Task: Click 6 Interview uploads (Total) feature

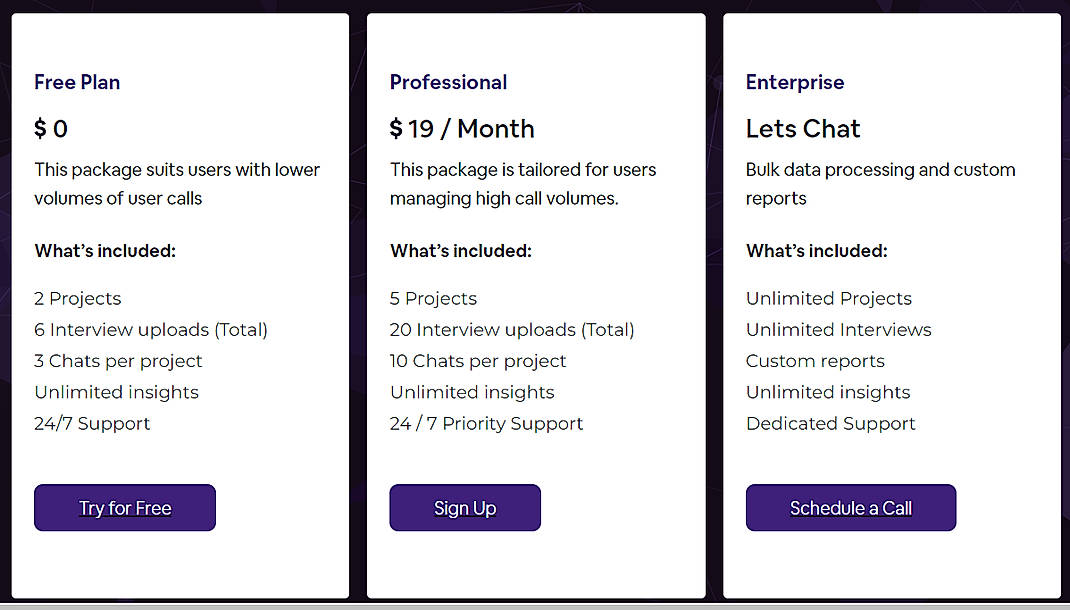Action: coord(151,330)
